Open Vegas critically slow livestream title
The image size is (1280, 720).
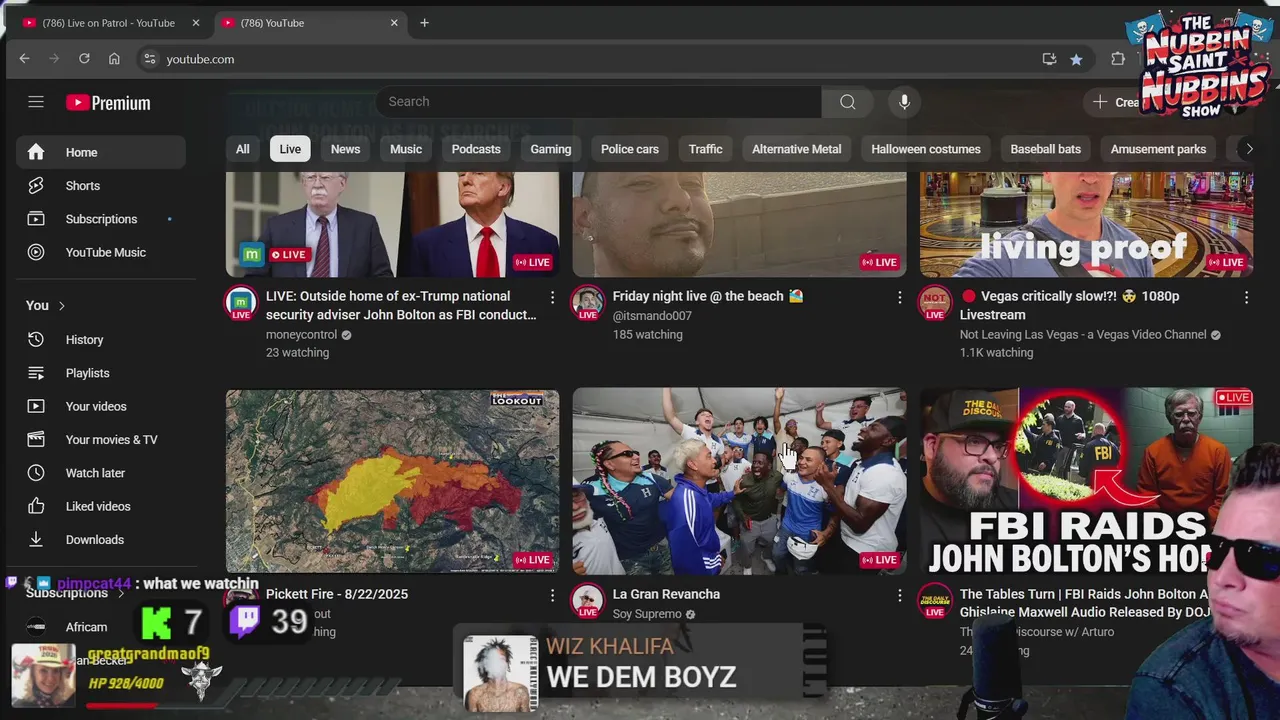(1069, 305)
